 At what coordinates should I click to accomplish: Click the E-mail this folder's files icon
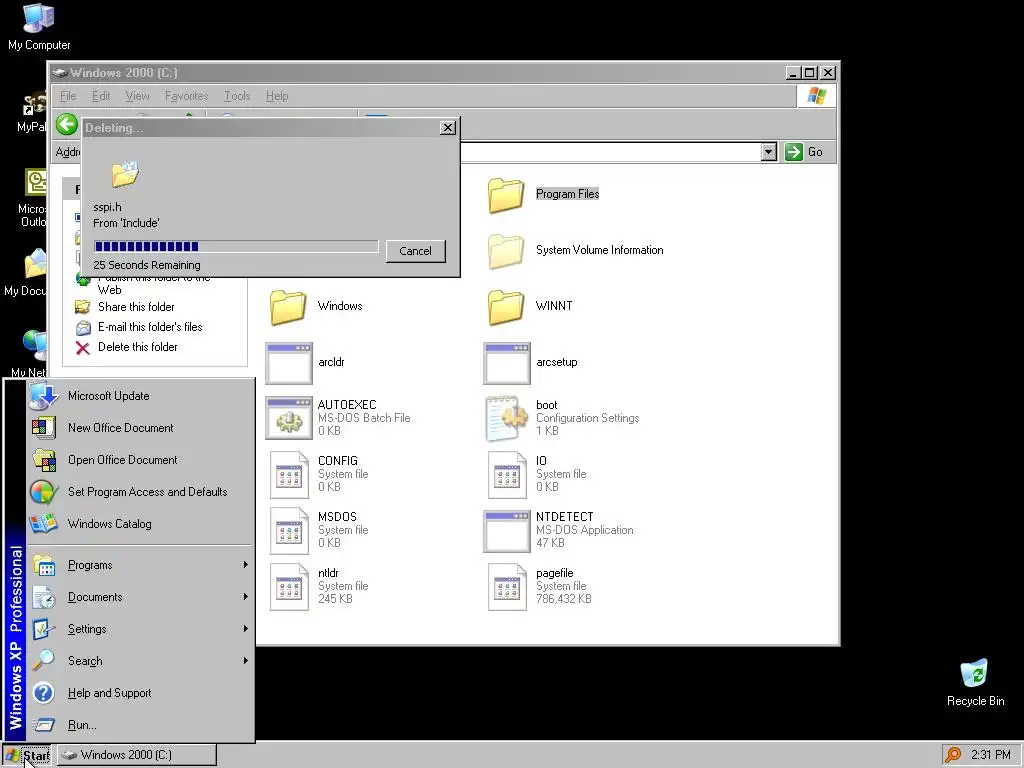pyautogui.click(x=82, y=327)
